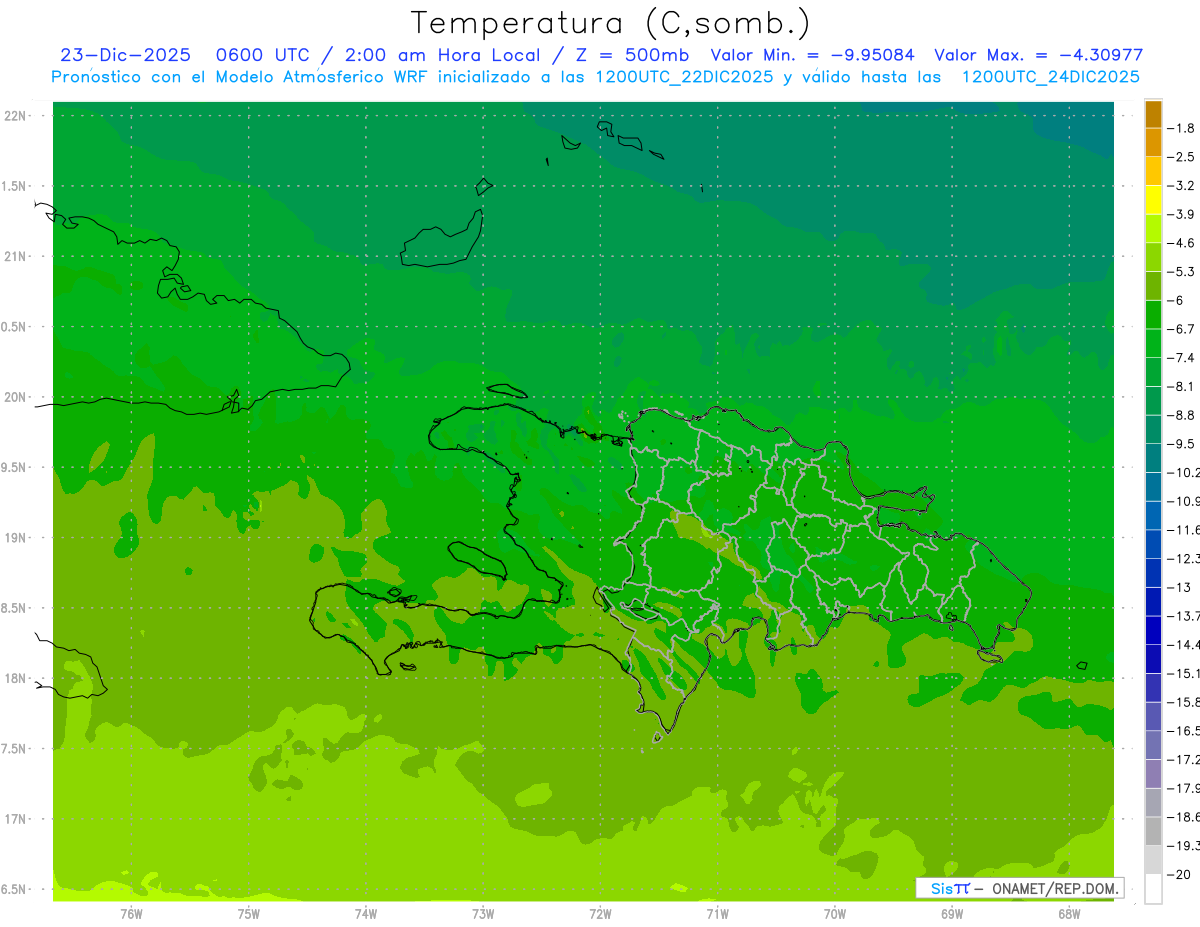
Task: Click the 74W longitude label
Action: point(366,914)
